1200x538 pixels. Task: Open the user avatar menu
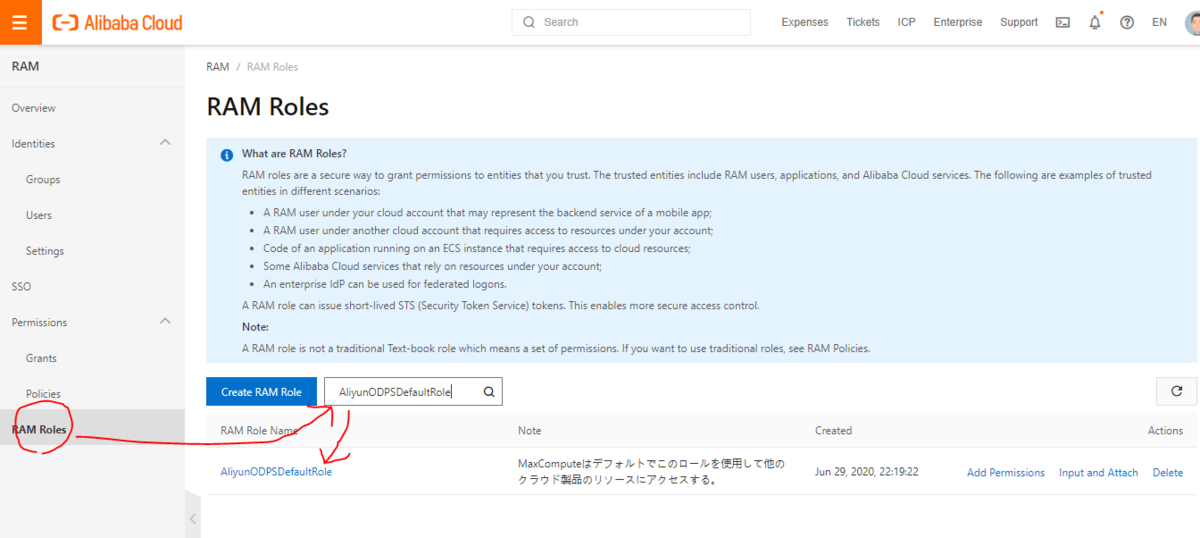tap(1191, 22)
